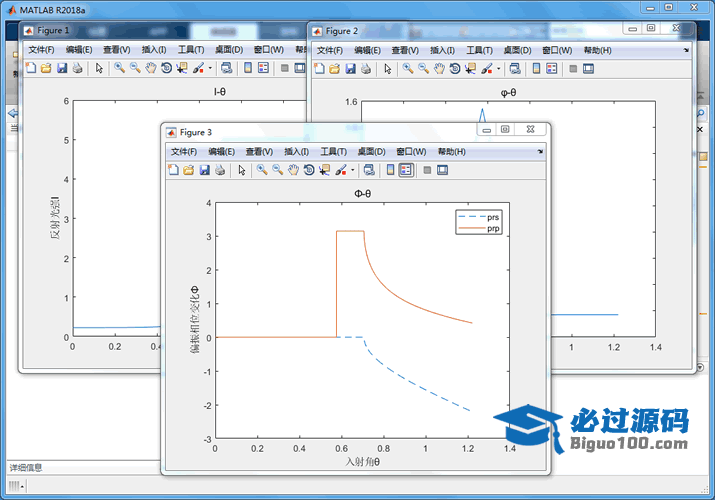Click Rotate 3D icon in Figure 2 toolbar
The image size is (715, 500).
[455, 69]
